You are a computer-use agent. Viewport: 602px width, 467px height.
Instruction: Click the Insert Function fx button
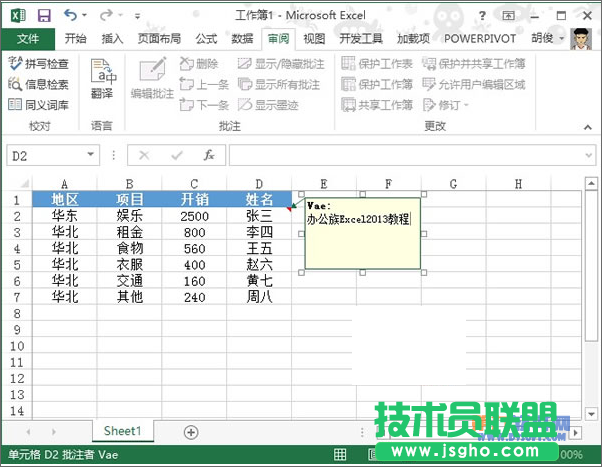click(x=209, y=155)
